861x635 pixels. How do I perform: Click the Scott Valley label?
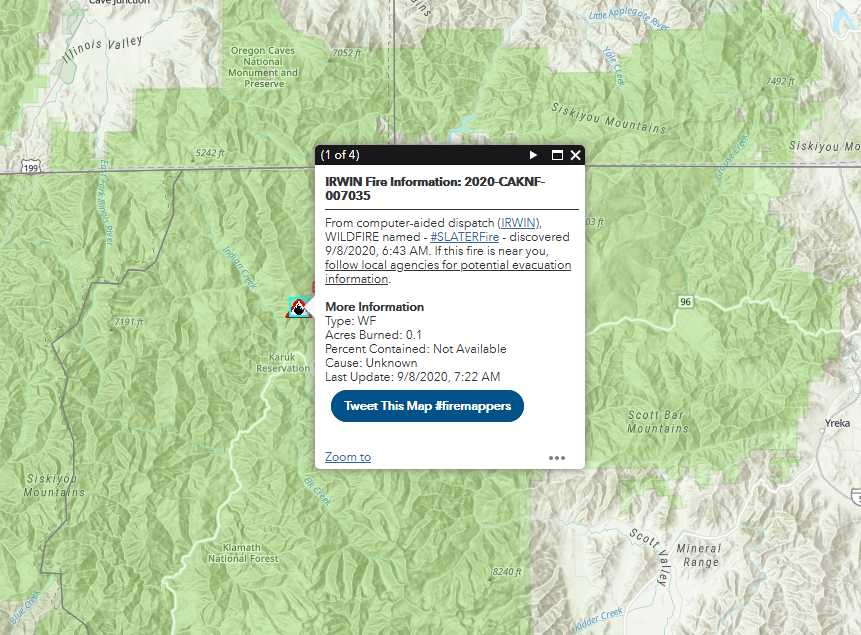tap(651, 556)
